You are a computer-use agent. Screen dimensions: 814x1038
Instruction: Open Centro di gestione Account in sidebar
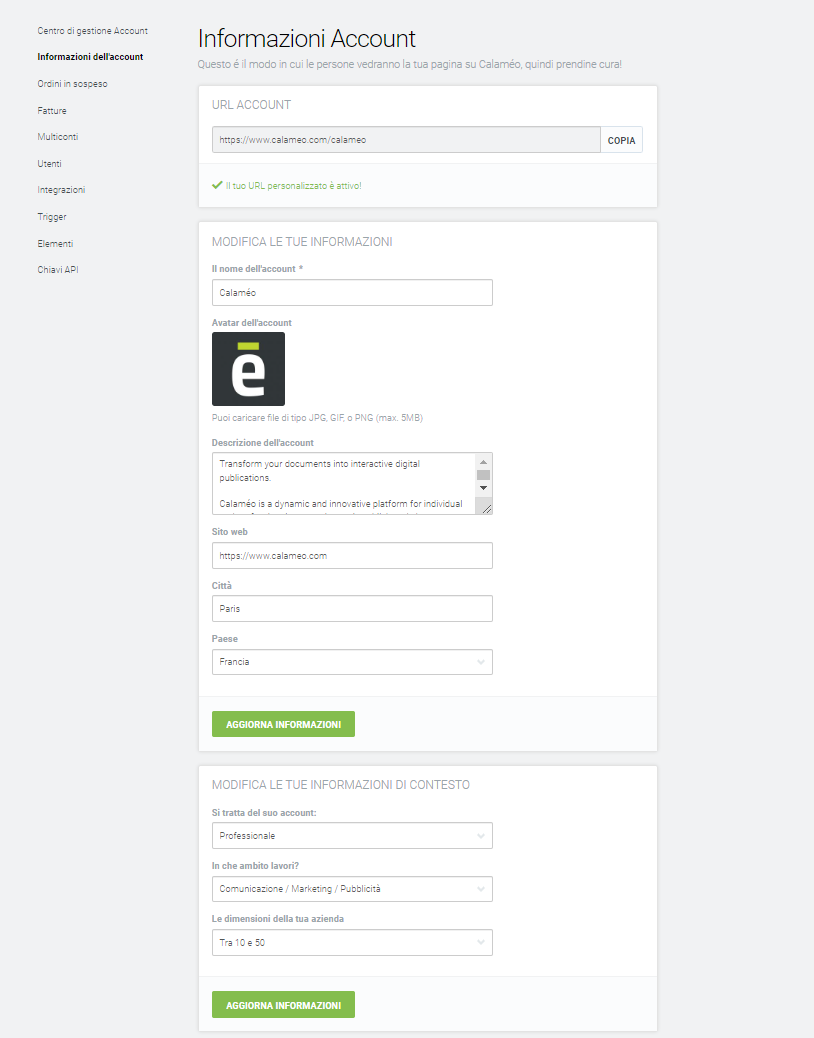(93, 31)
